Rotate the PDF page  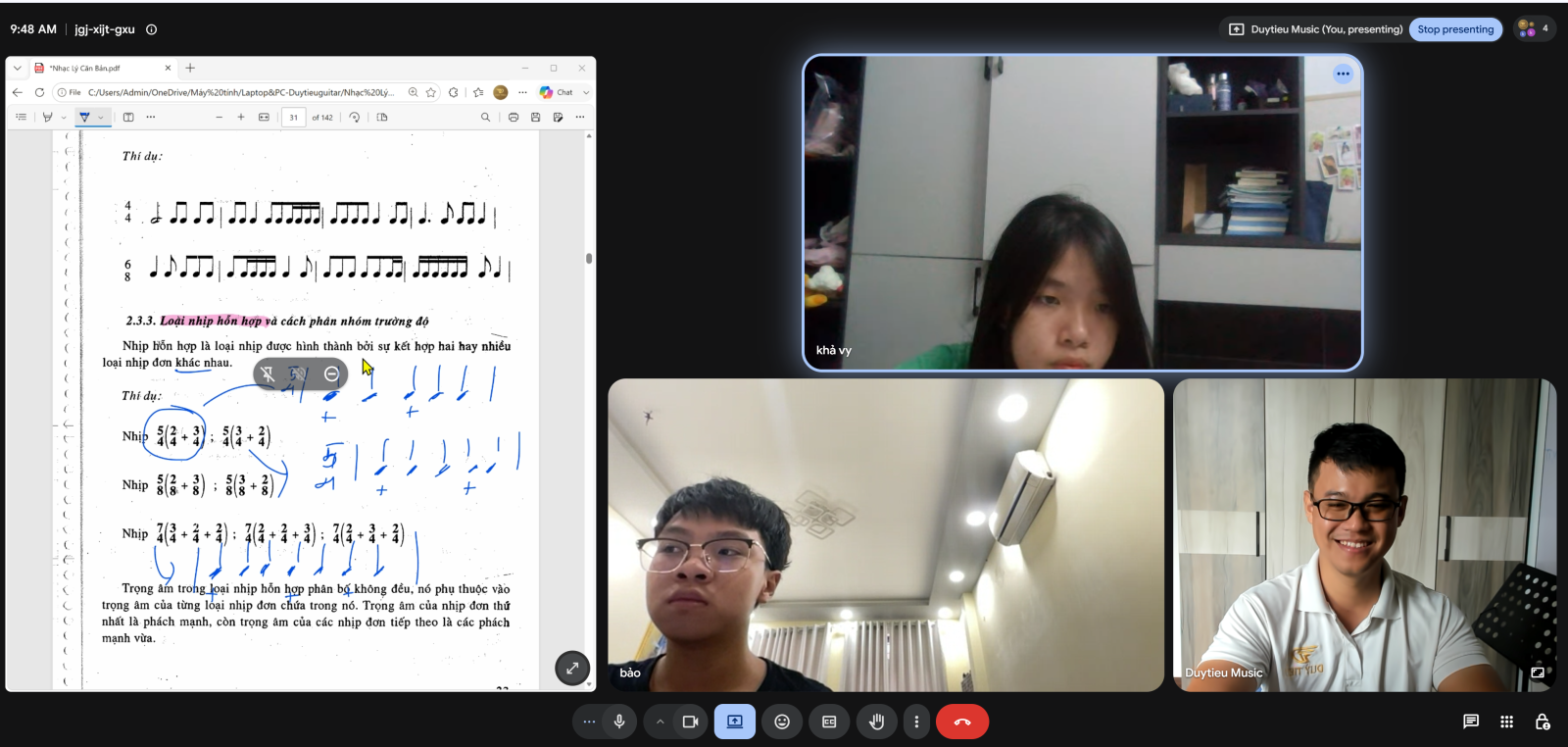pos(355,117)
